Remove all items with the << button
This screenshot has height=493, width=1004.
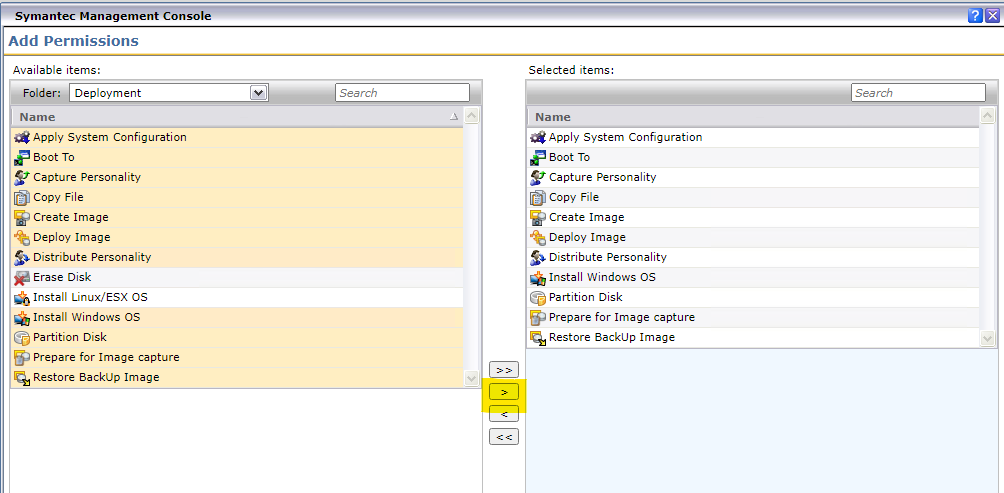pos(504,436)
